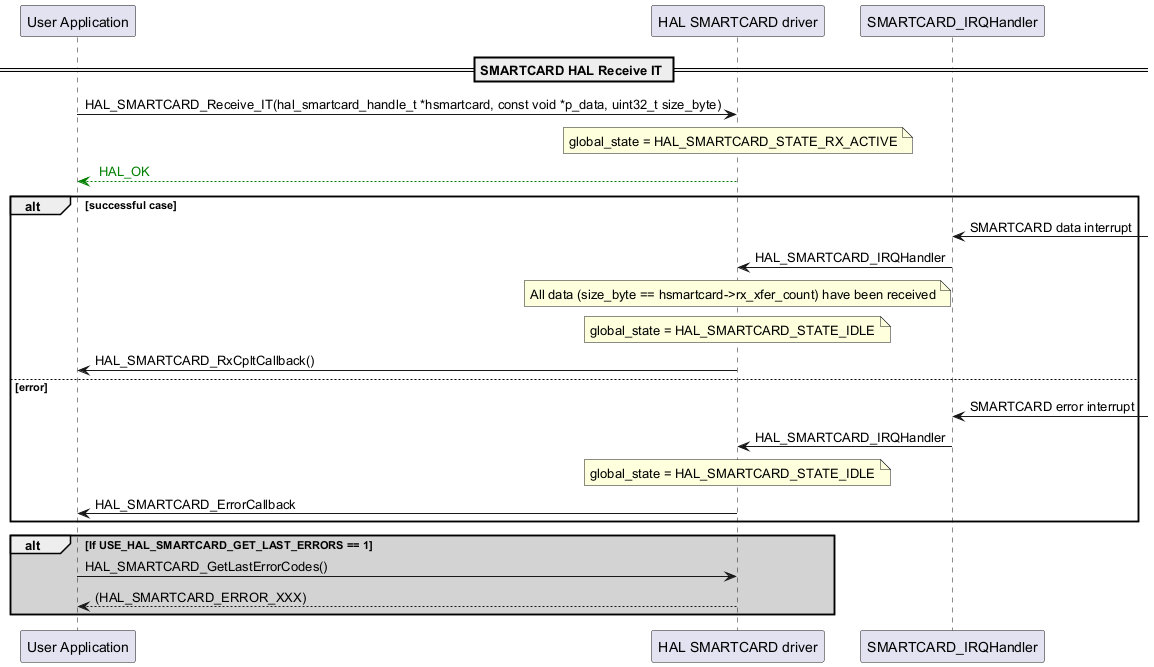Click the SMARTCARD HAL Receive IT title
The width and height of the screenshot is (1154, 667).
pos(576,70)
